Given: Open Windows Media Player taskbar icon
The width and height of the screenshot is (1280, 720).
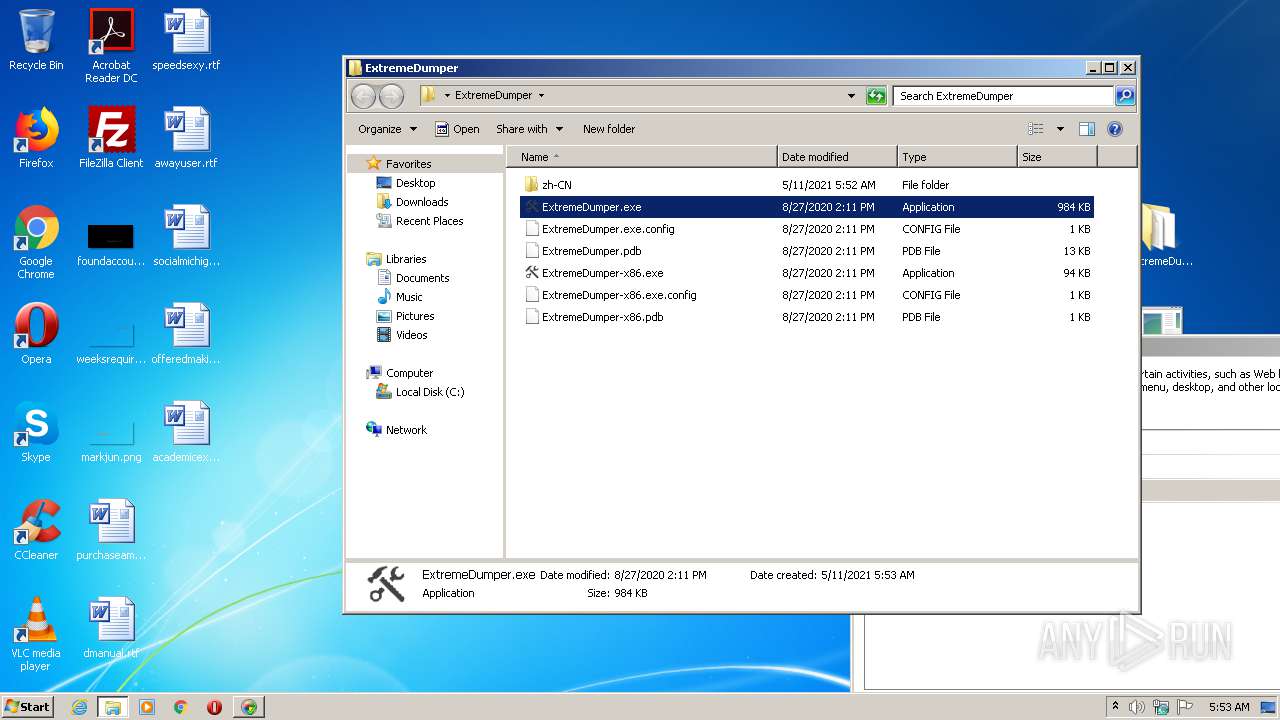Looking at the screenshot, I should (147, 707).
